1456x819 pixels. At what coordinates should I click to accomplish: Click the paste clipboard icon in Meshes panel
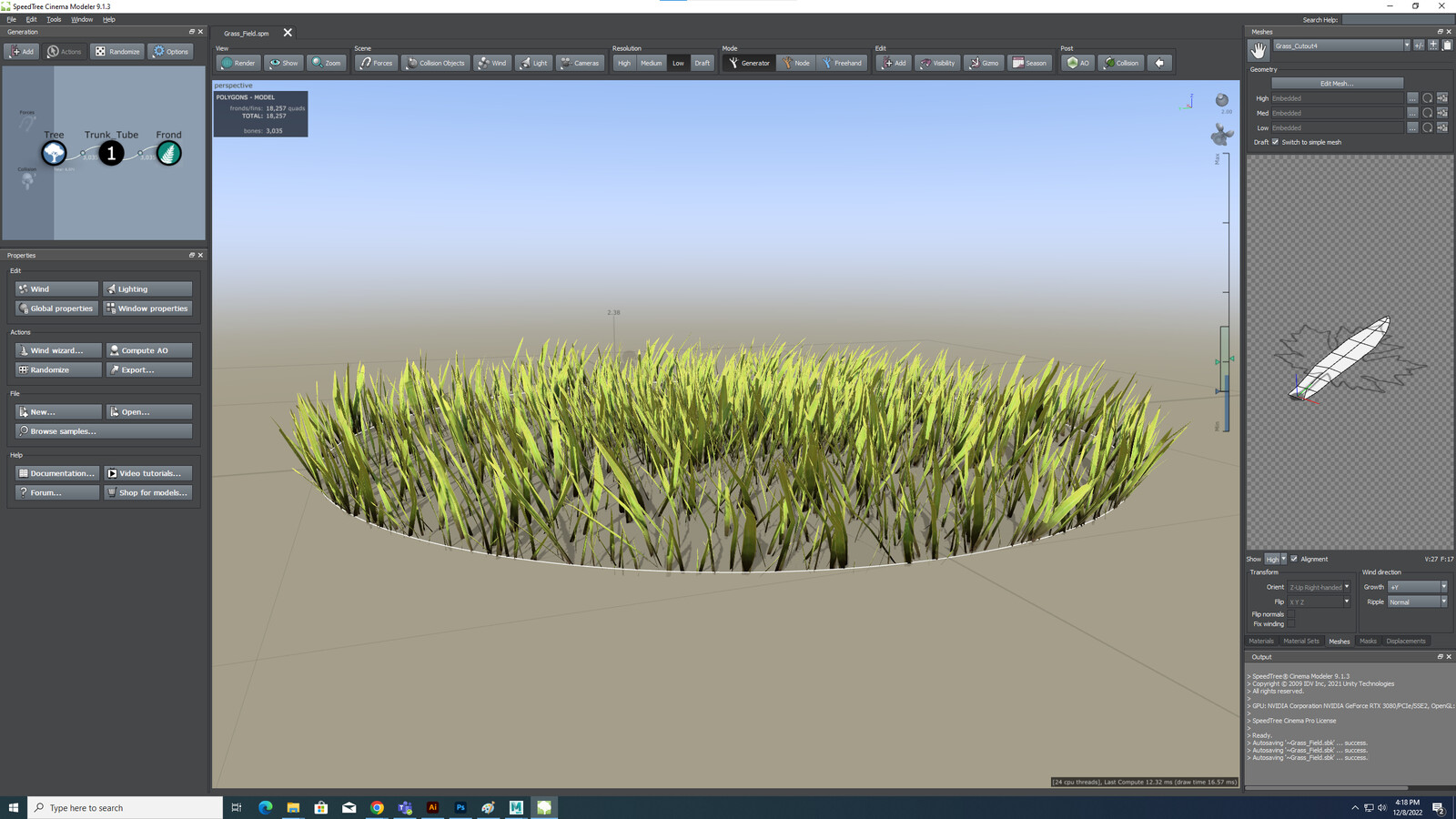[1447, 45]
